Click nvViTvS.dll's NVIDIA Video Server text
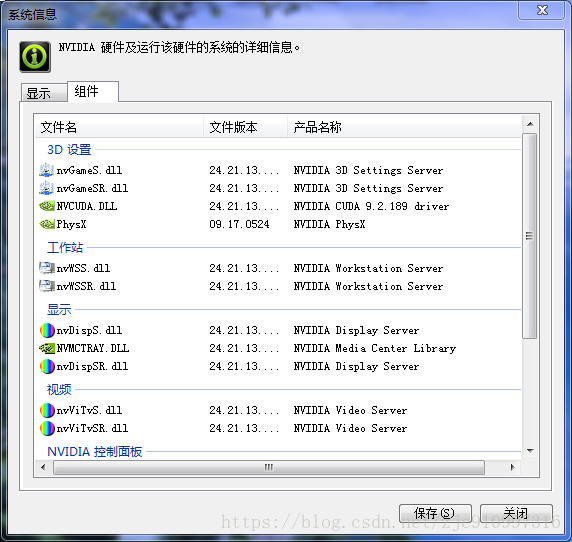 click(350, 410)
